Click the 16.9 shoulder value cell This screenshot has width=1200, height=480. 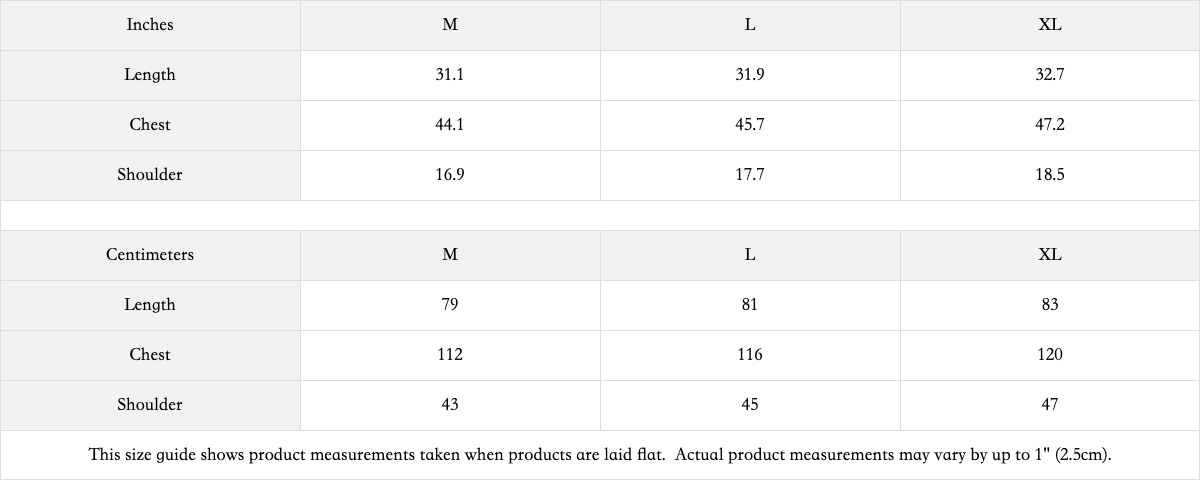450,175
